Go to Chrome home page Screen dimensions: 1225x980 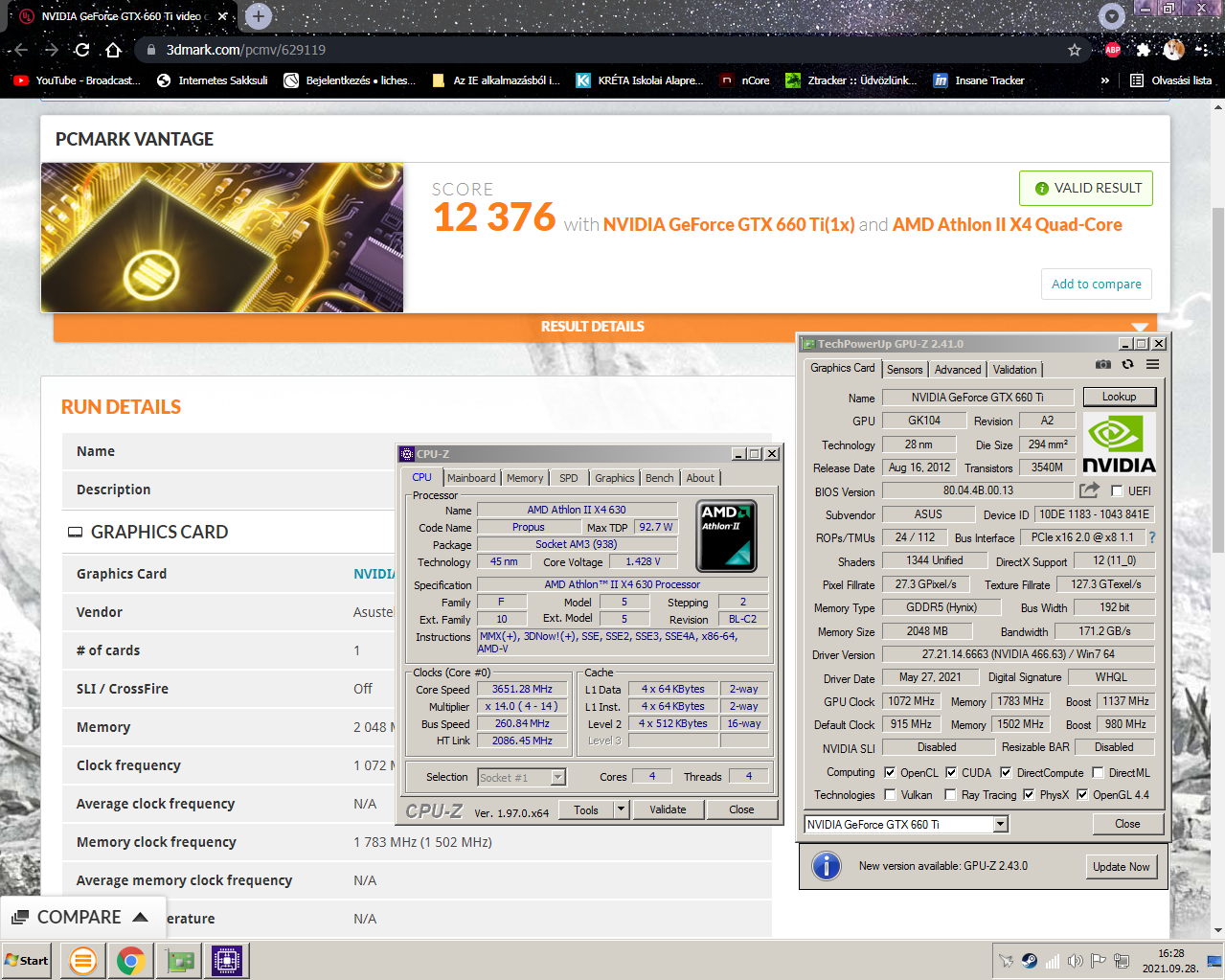[113, 50]
